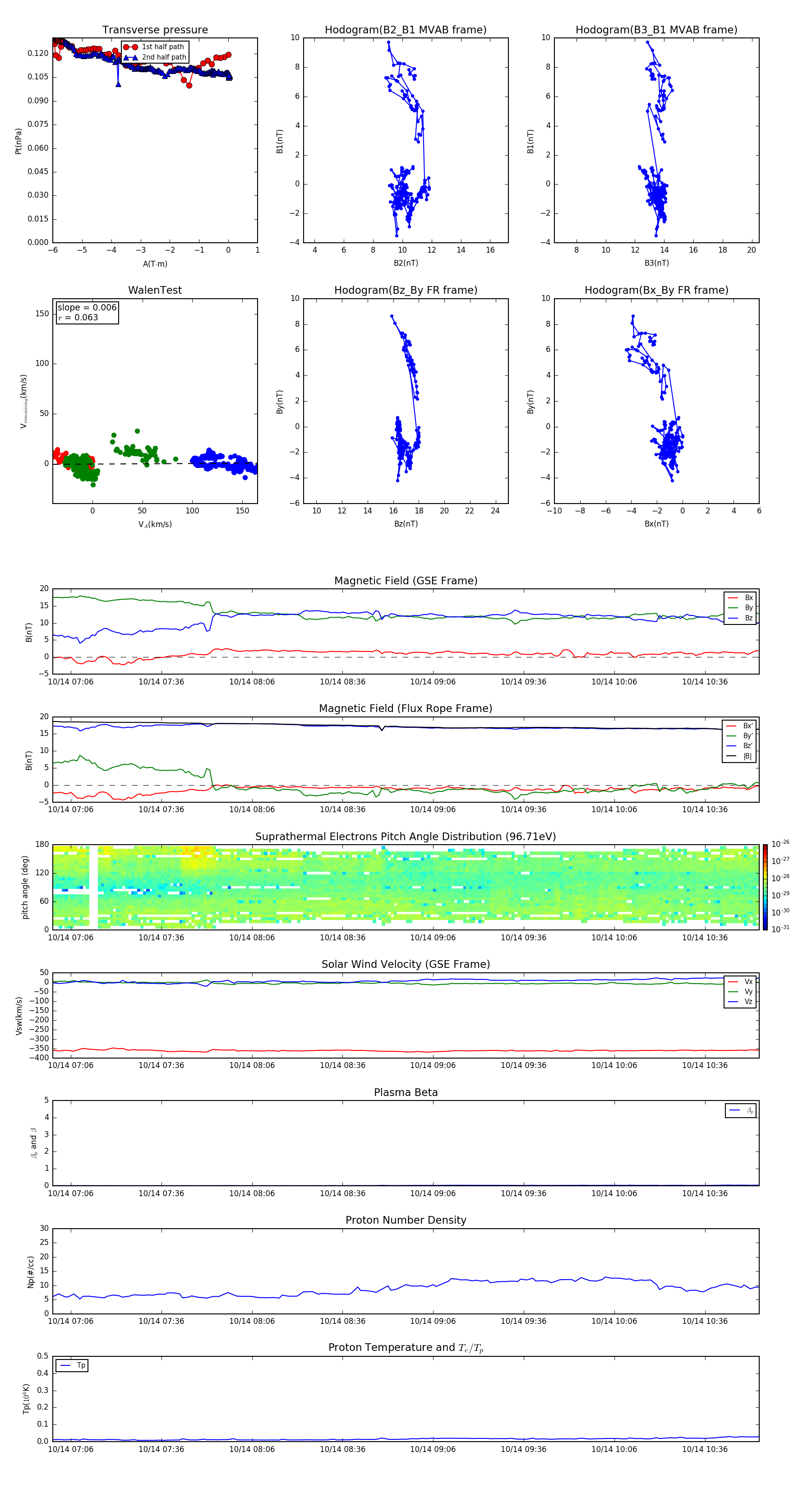Click the 'V_remaining(km/s)' y-axis label
812x1489 pixels.
(x=24, y=401)
